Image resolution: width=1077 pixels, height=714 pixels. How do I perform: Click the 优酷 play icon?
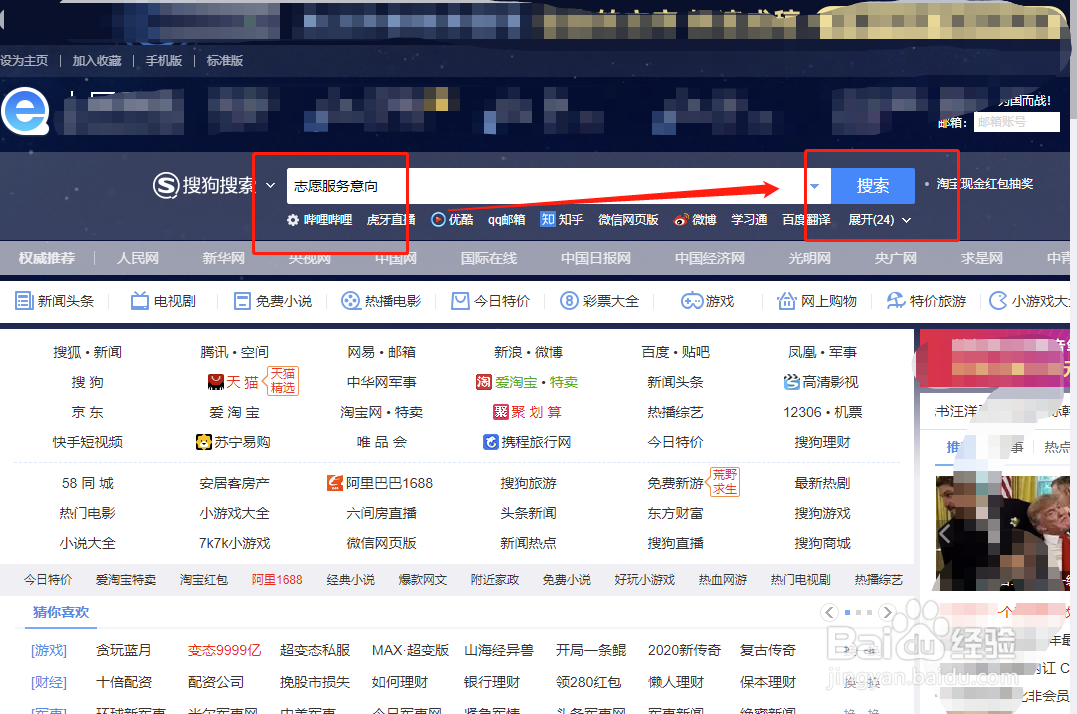(438, 220)
